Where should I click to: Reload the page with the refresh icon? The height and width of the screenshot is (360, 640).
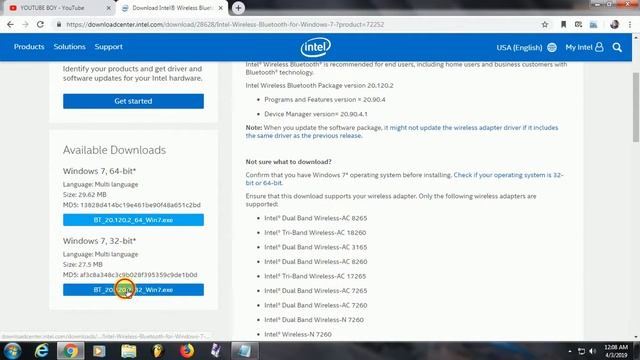tap(40, 24)
